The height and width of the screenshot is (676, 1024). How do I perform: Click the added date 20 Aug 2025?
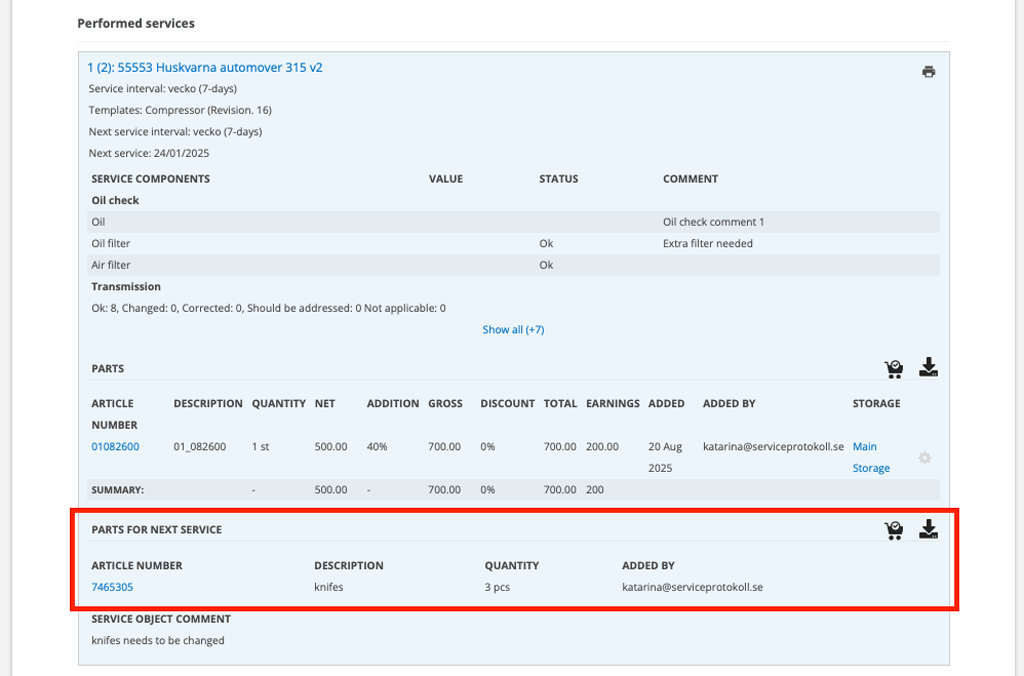pyautogui.click(x=665, y=457)
